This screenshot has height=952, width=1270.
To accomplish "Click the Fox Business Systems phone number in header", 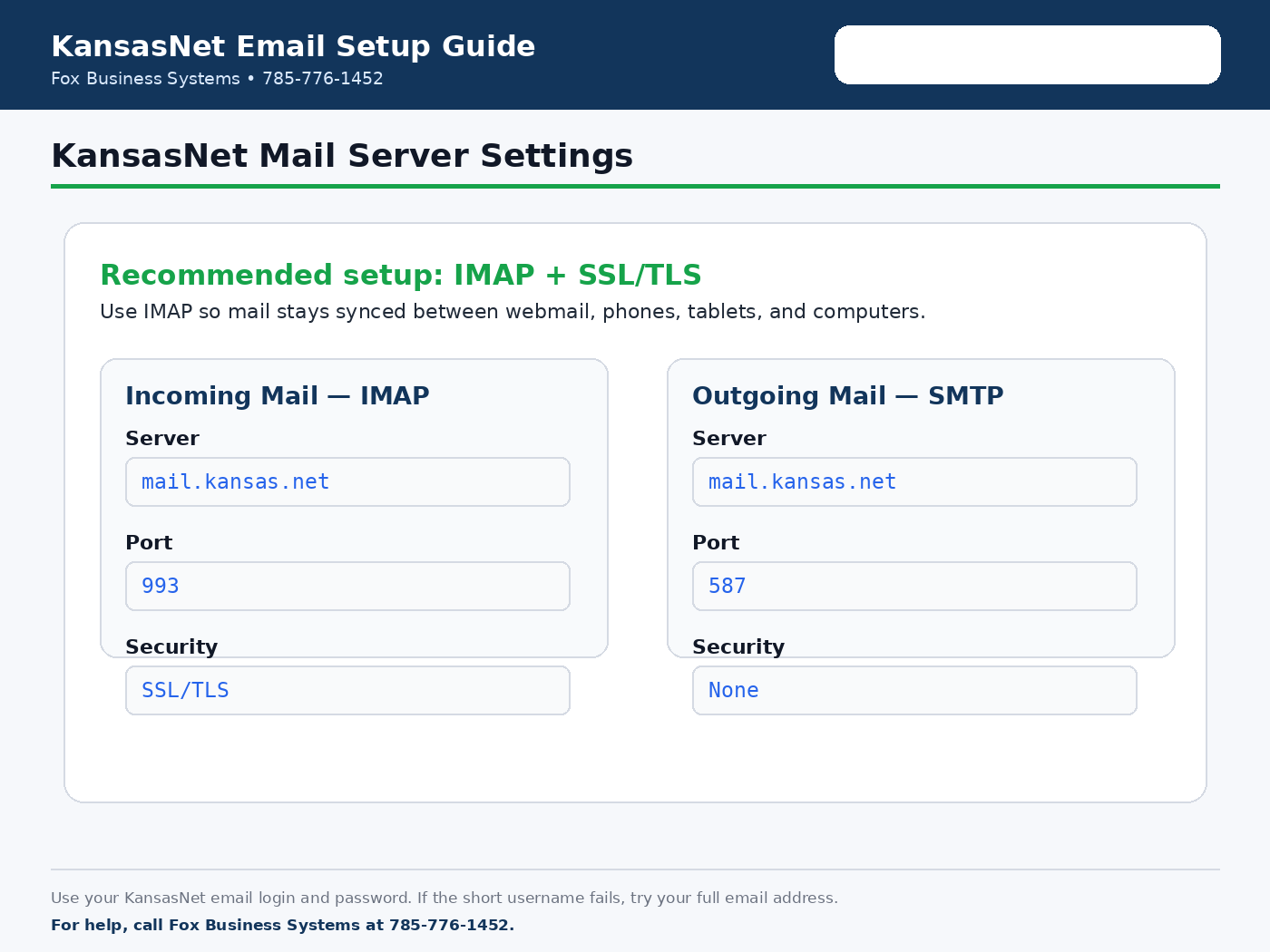I will point(323,79).
